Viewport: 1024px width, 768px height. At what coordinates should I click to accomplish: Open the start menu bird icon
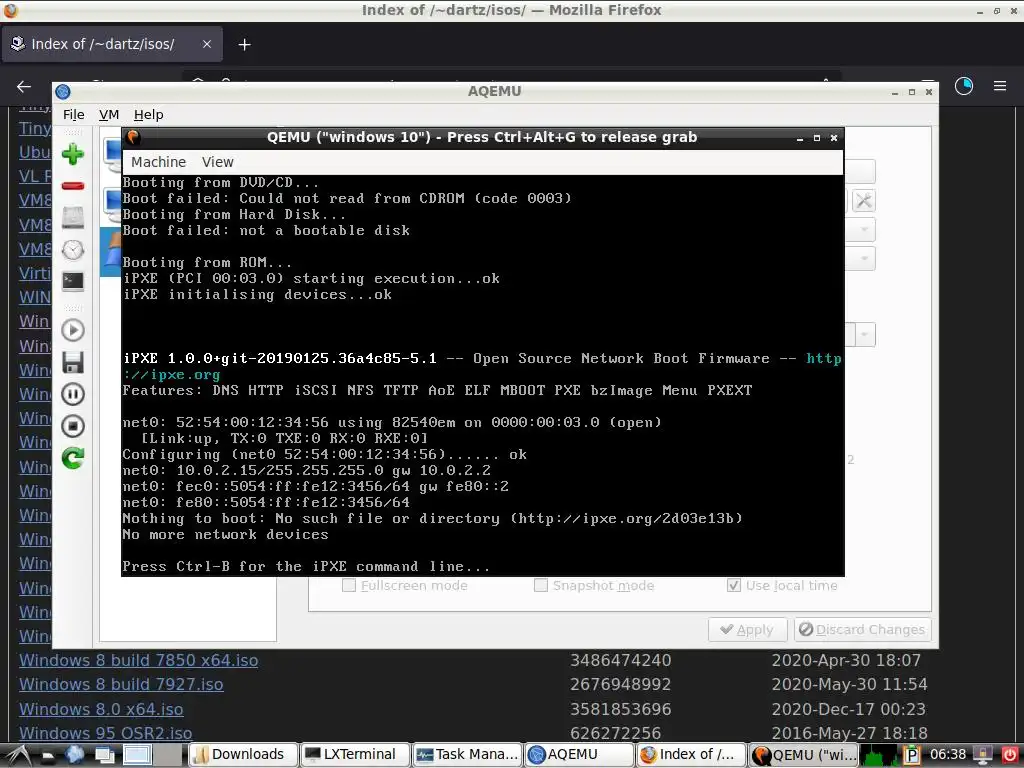pyautogui.click(x=18, y=755)
